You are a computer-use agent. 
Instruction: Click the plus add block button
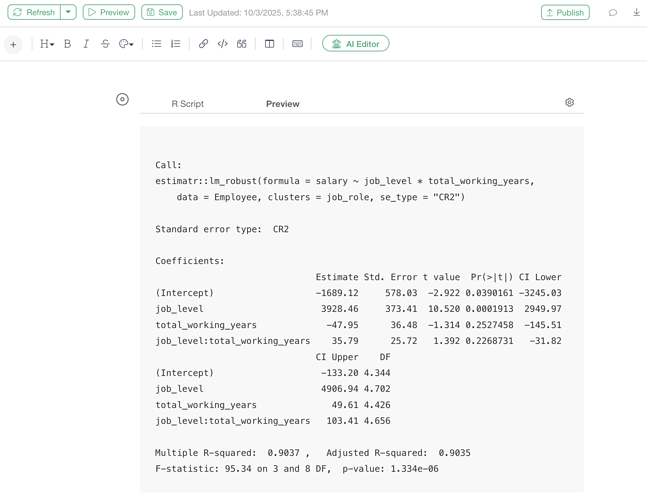click(13, 44)
